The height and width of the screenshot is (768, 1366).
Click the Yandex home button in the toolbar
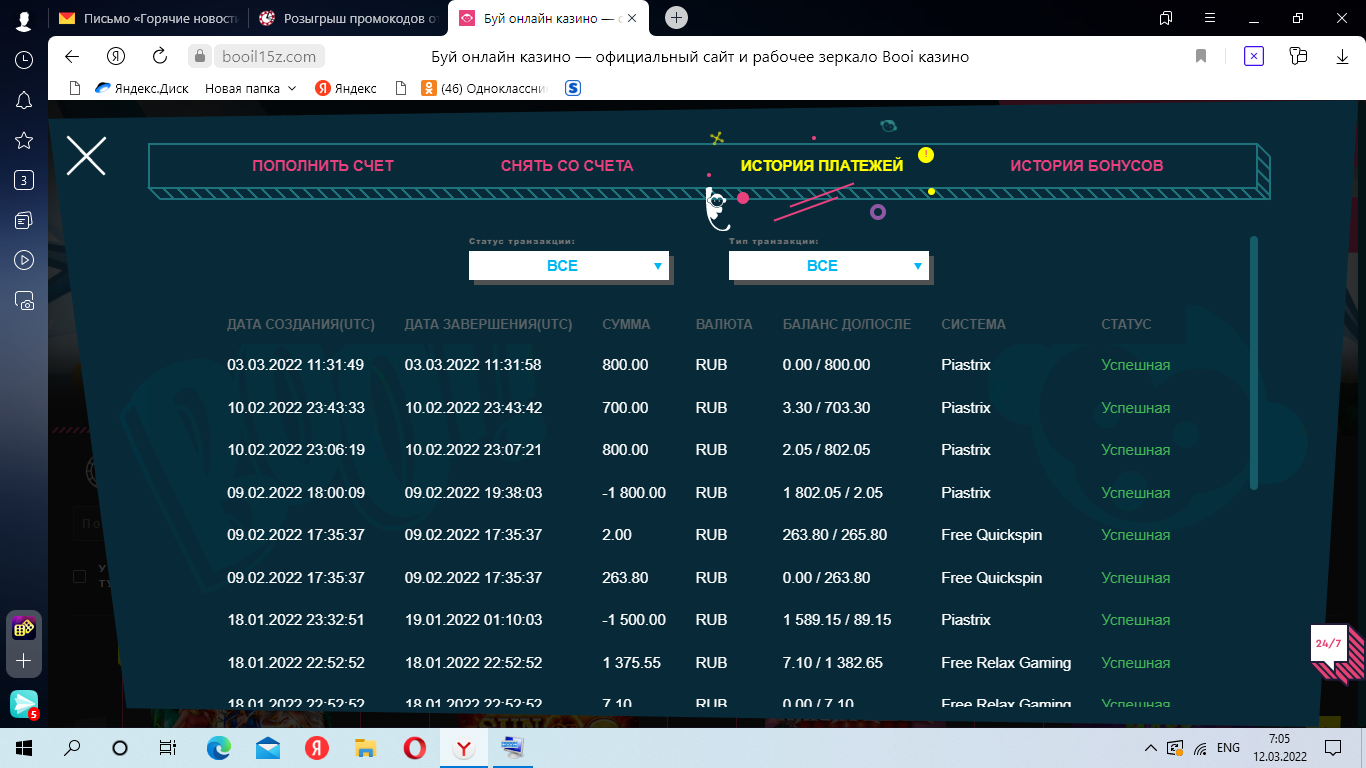pyautogui.click(x=117, y=57)
